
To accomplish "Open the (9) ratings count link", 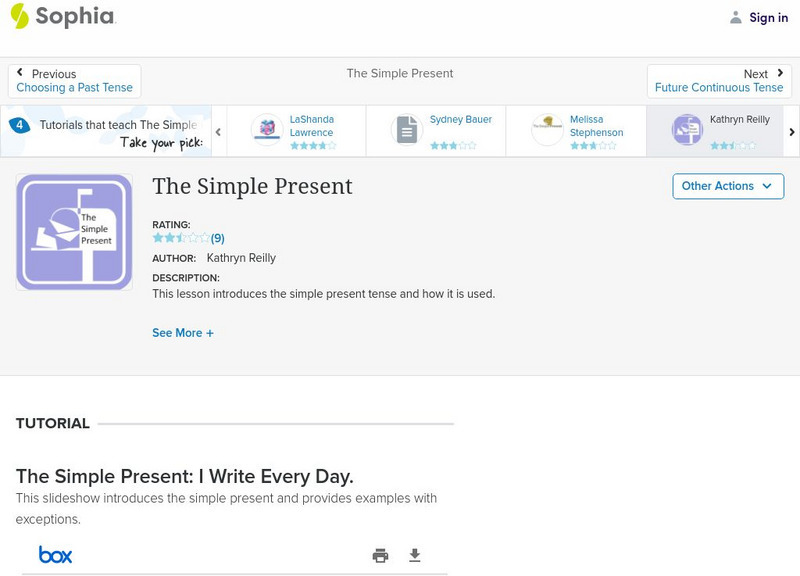I will pos(218,238).
